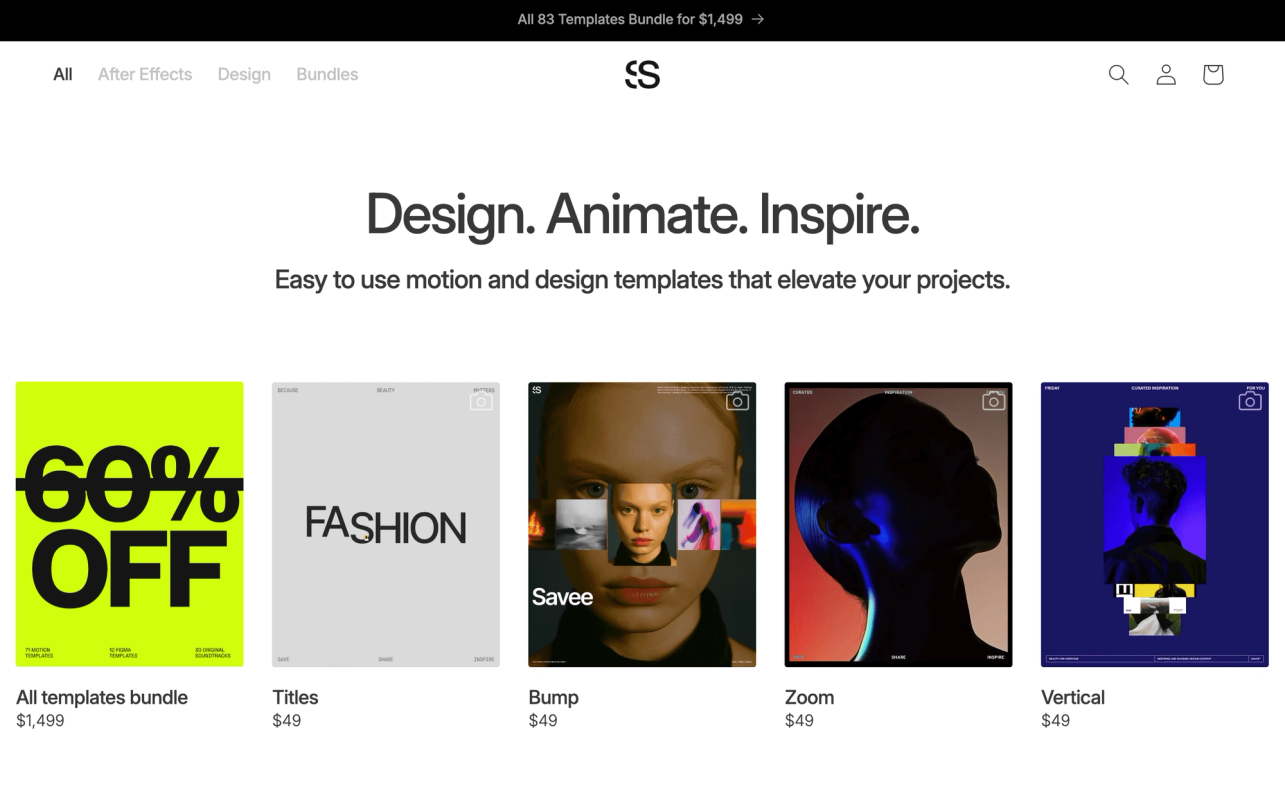This screenshot has height=800, width=1285.
Task: Open the Bump product name link
Action: click(553, 697)
